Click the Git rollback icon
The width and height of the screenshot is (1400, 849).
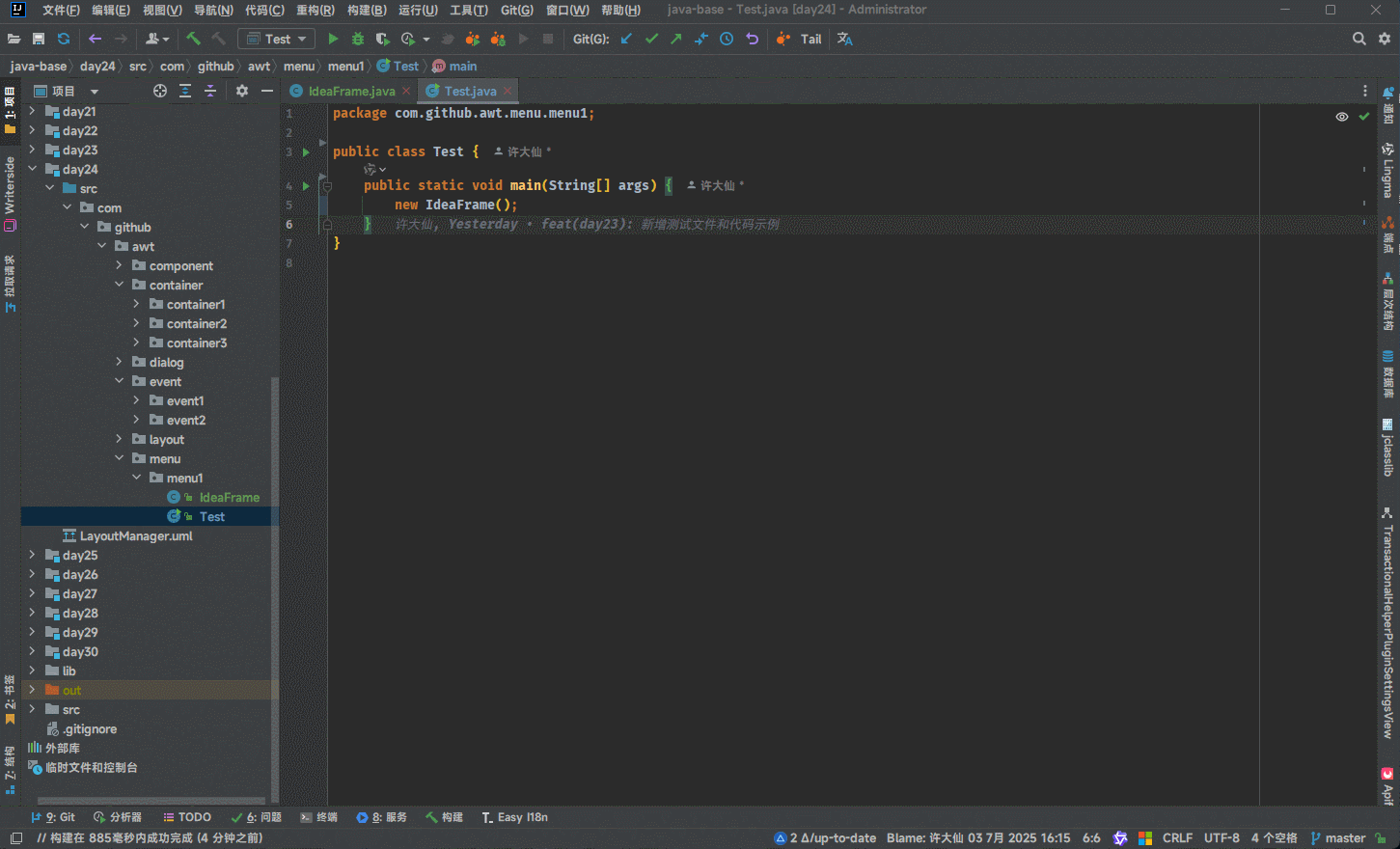pos(753,39)
